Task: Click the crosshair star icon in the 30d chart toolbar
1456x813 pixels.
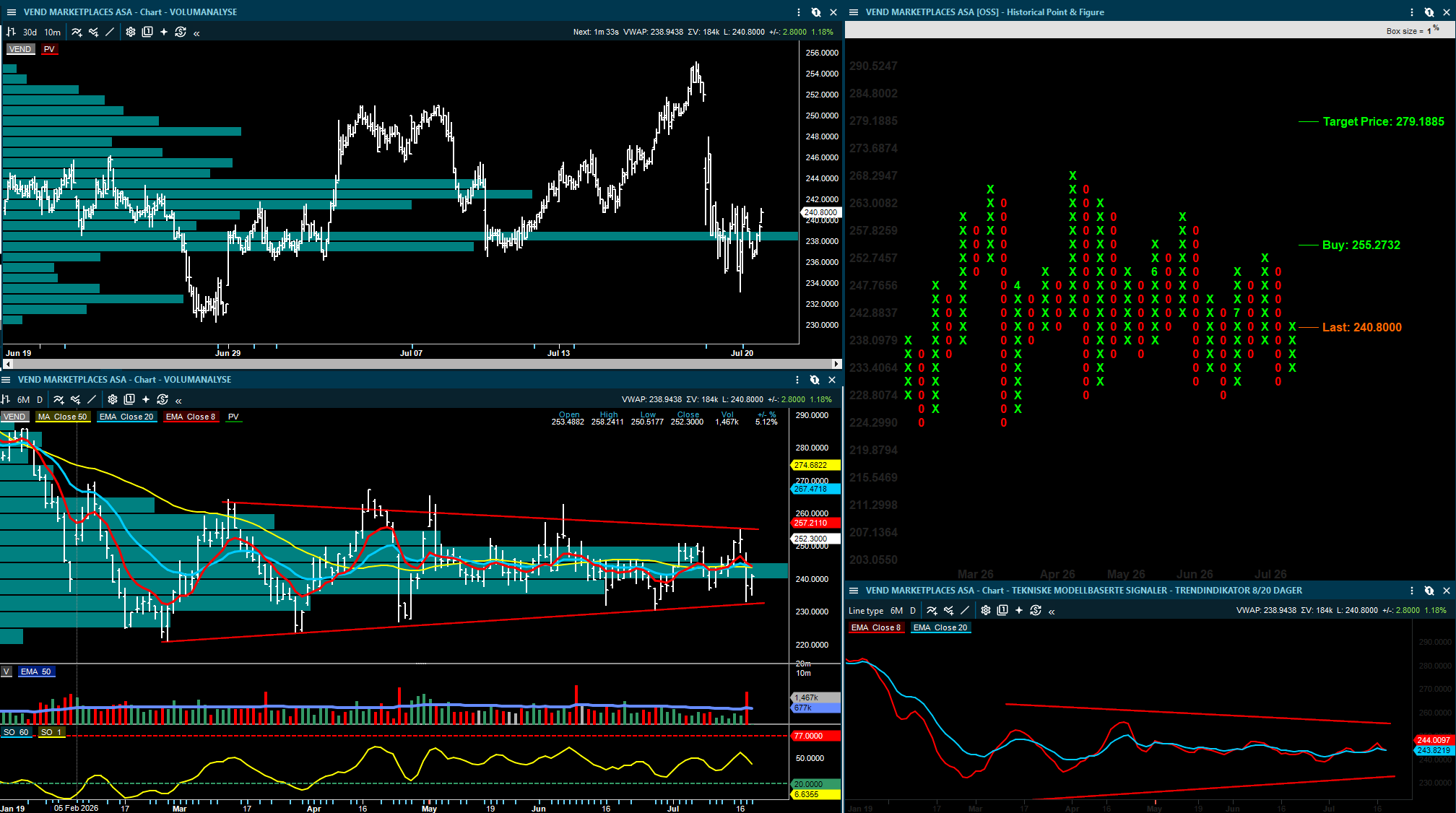Action: (x=164, y=32)
